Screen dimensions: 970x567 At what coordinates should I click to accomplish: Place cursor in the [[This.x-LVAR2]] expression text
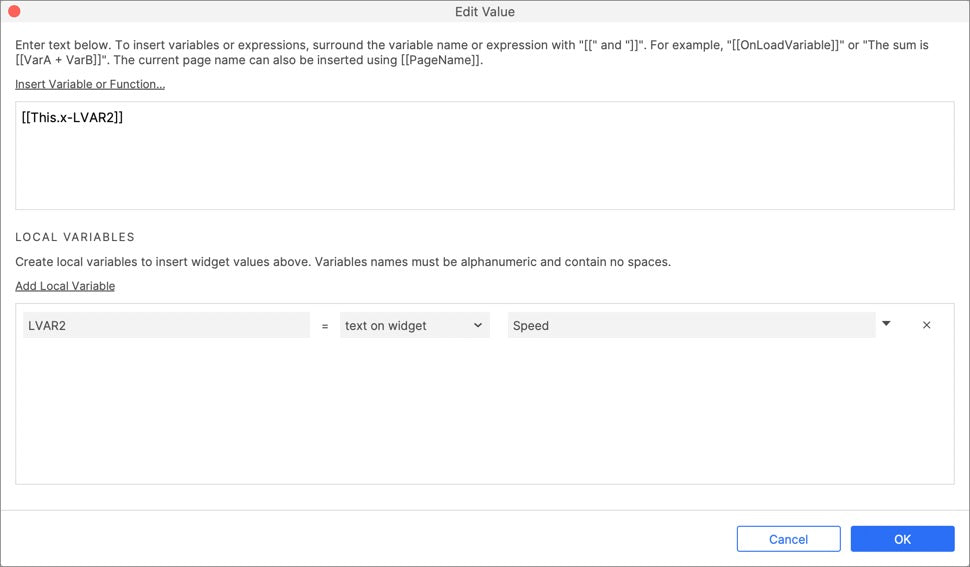click(x=72, y=118)
